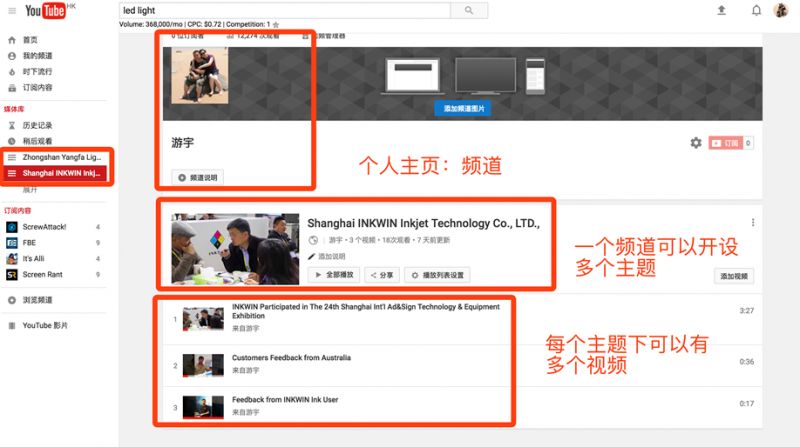Viewport: 800px width, 447px height.
Task: Select Shanghai INKWIN Inkj... playlist in sidebar
Action: (x=55, y=173)
